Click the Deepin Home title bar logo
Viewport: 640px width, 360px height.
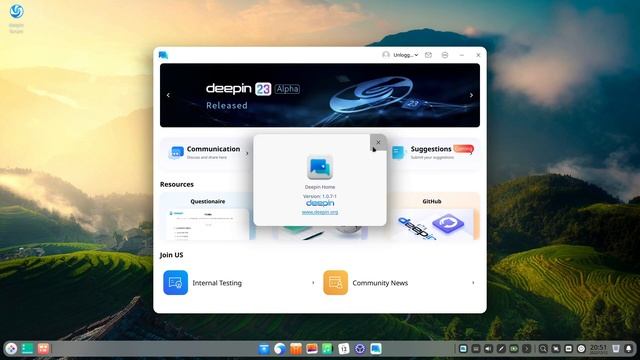163,55
